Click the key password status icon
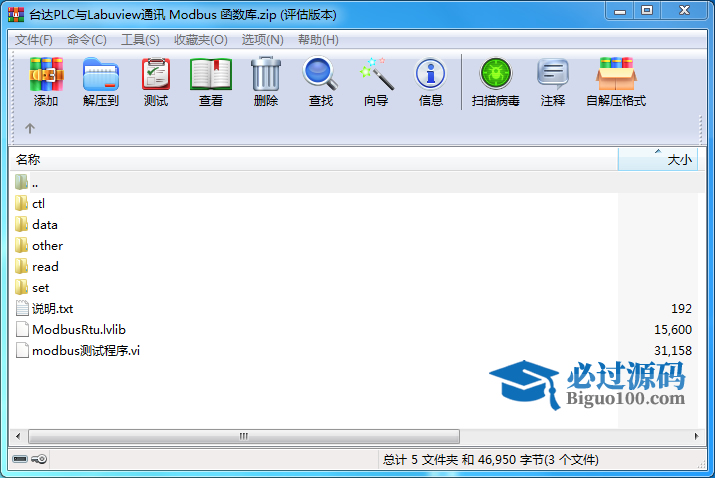This screenshot has width=715, height=478. [x=39, y=459]
